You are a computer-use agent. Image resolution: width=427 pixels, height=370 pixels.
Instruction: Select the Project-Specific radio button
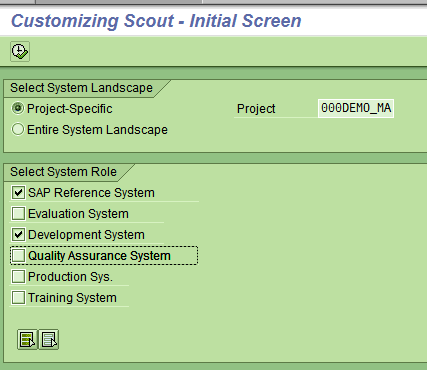(x=18, y=108)
